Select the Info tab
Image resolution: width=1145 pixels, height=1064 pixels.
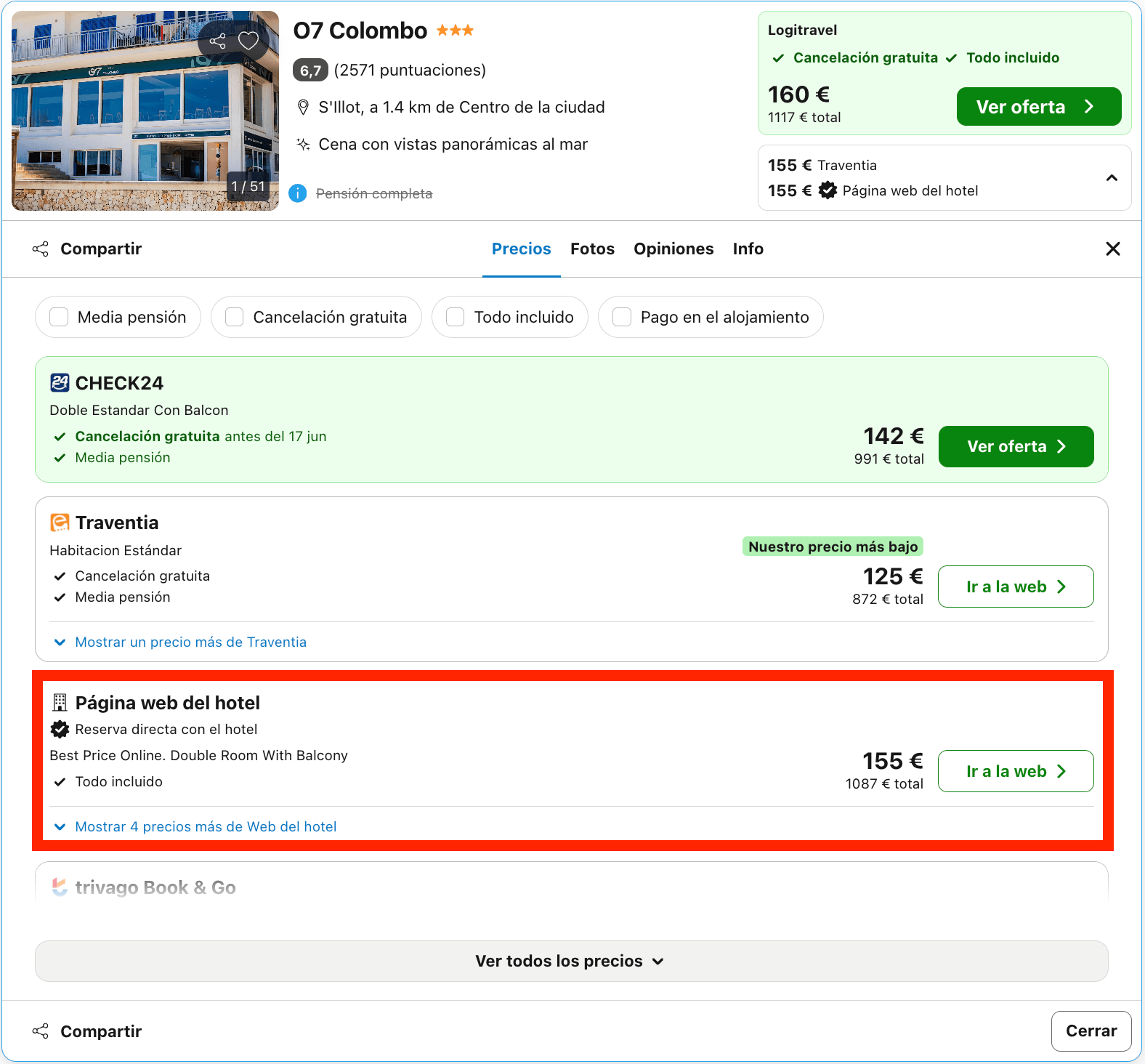click(748, 249)
